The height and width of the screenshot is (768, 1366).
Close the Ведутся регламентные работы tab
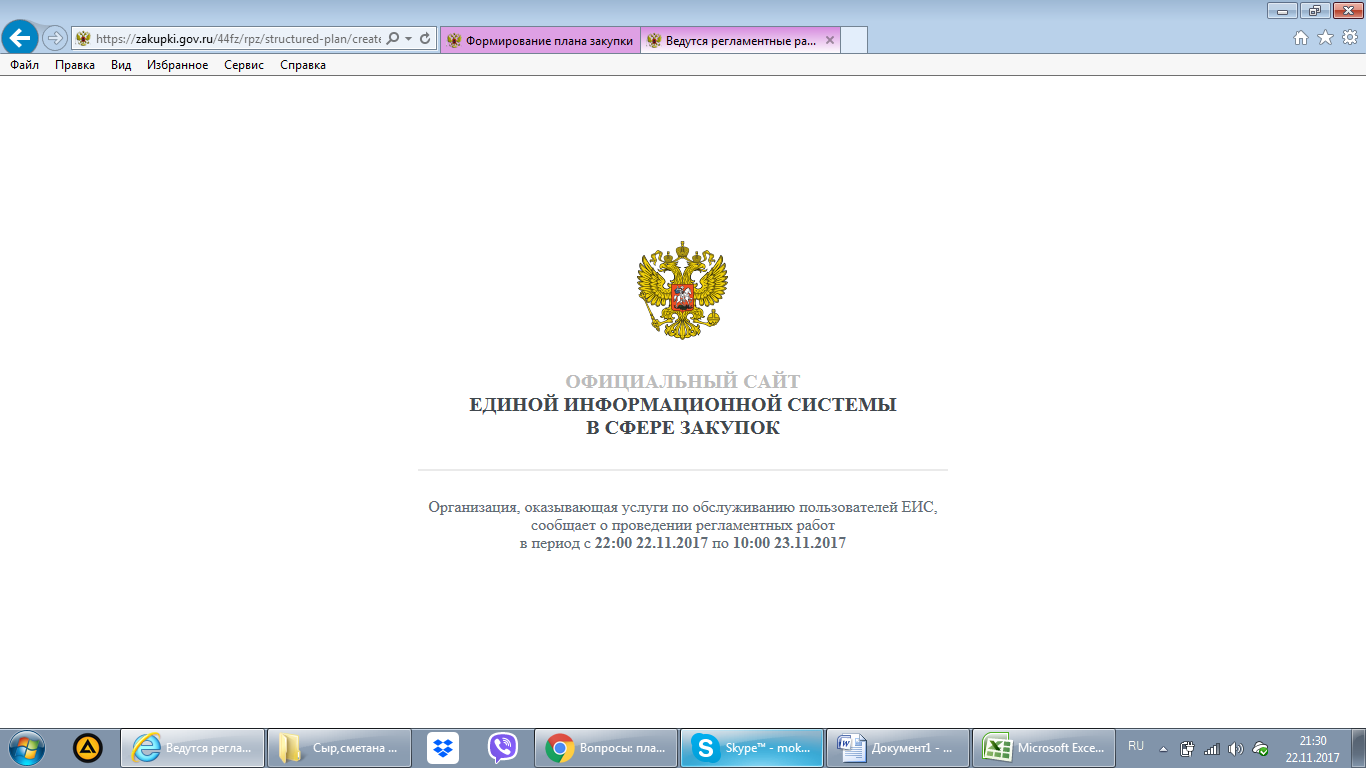(829, 40)
